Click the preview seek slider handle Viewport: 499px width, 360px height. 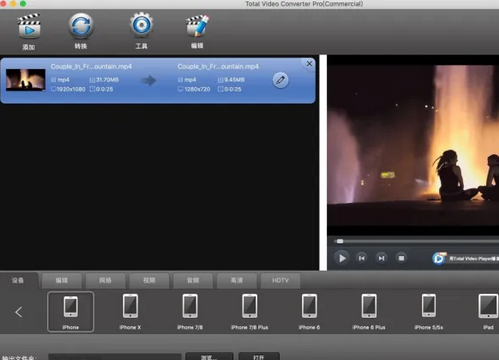coord(340,241)
